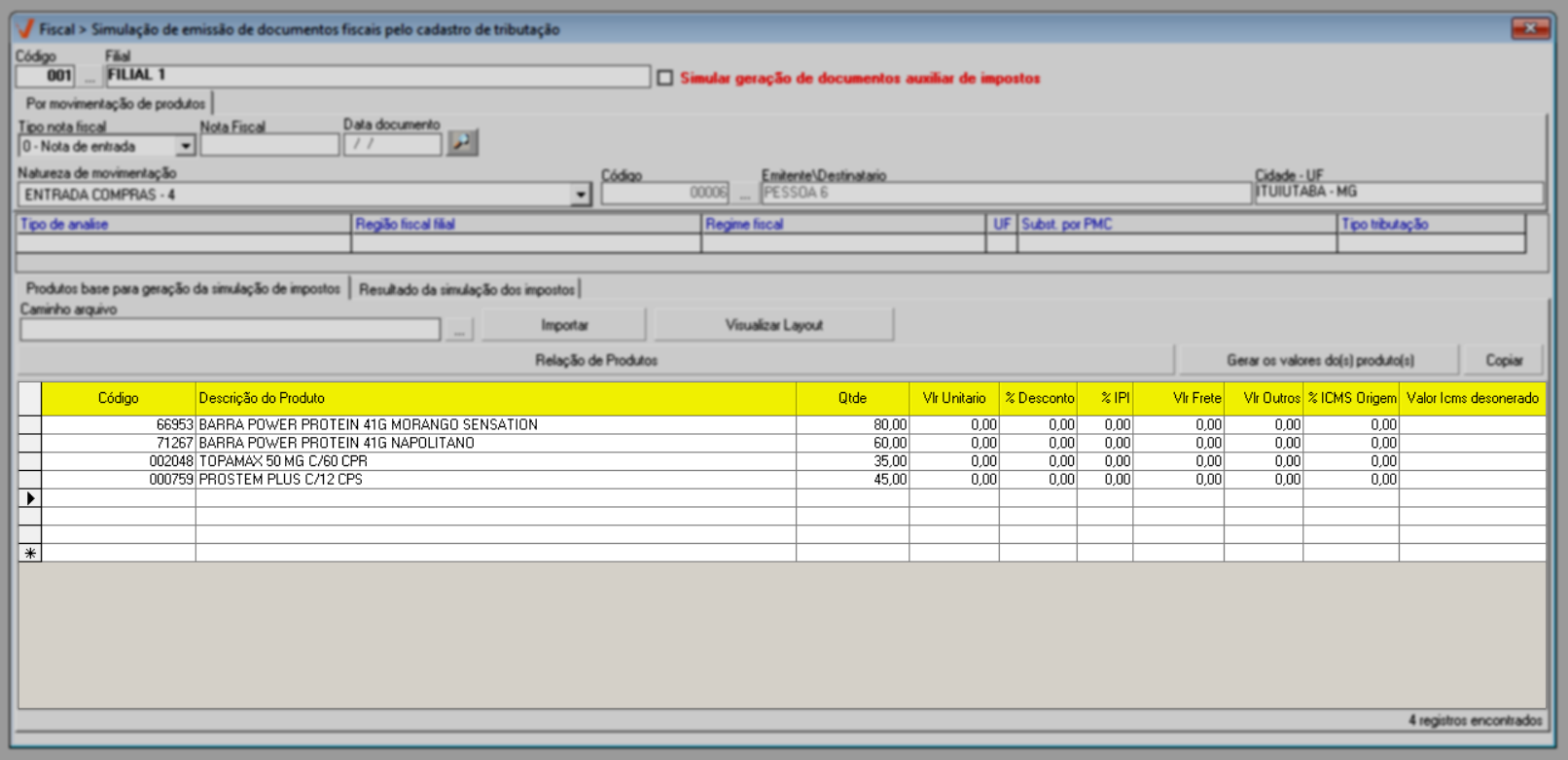Screen dimensions: 1568x760
Task: Click the search icon beside Data documento
Action: pos(462,143)
